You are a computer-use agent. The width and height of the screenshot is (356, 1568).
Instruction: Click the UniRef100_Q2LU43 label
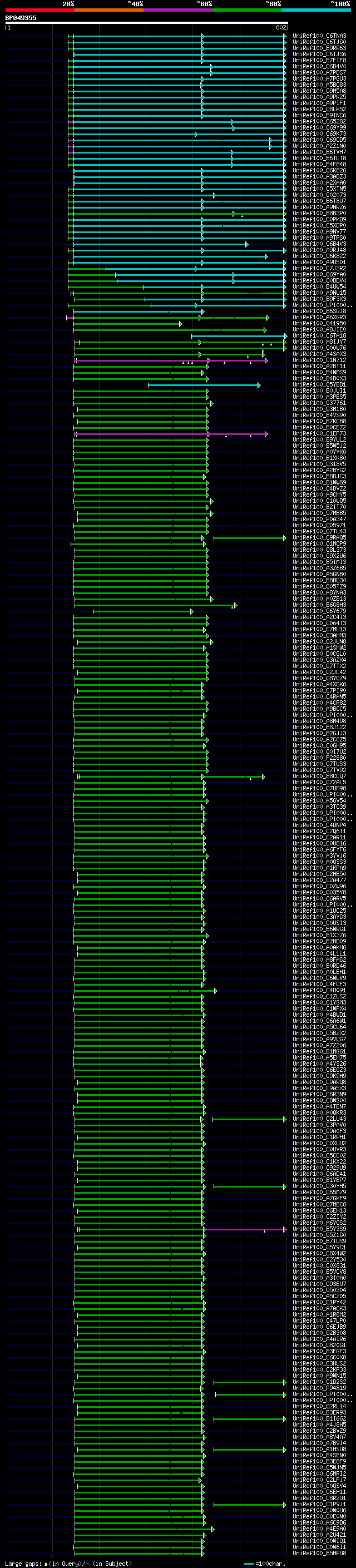(319, 1119)
